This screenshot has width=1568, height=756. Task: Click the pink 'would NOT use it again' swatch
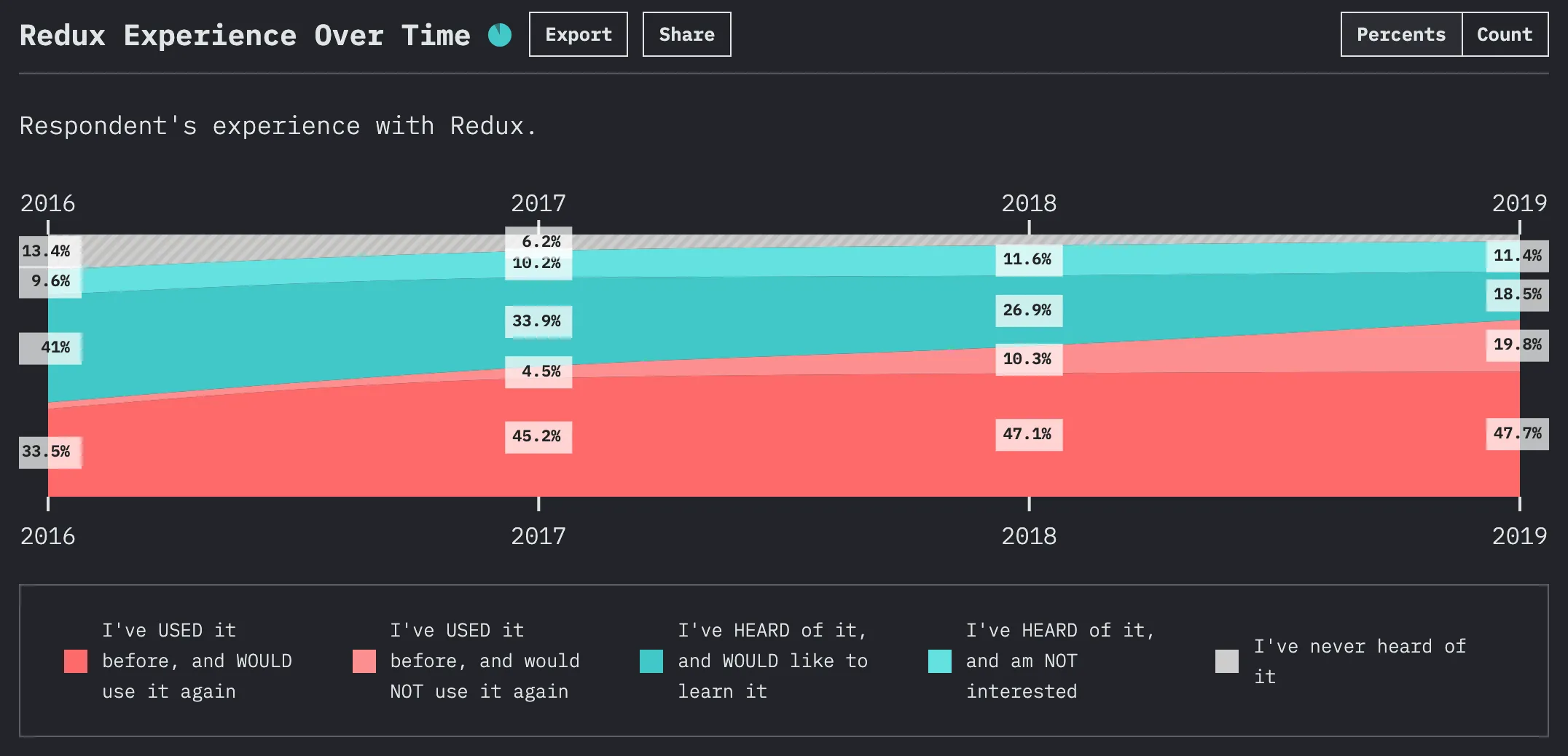[364, 661]
